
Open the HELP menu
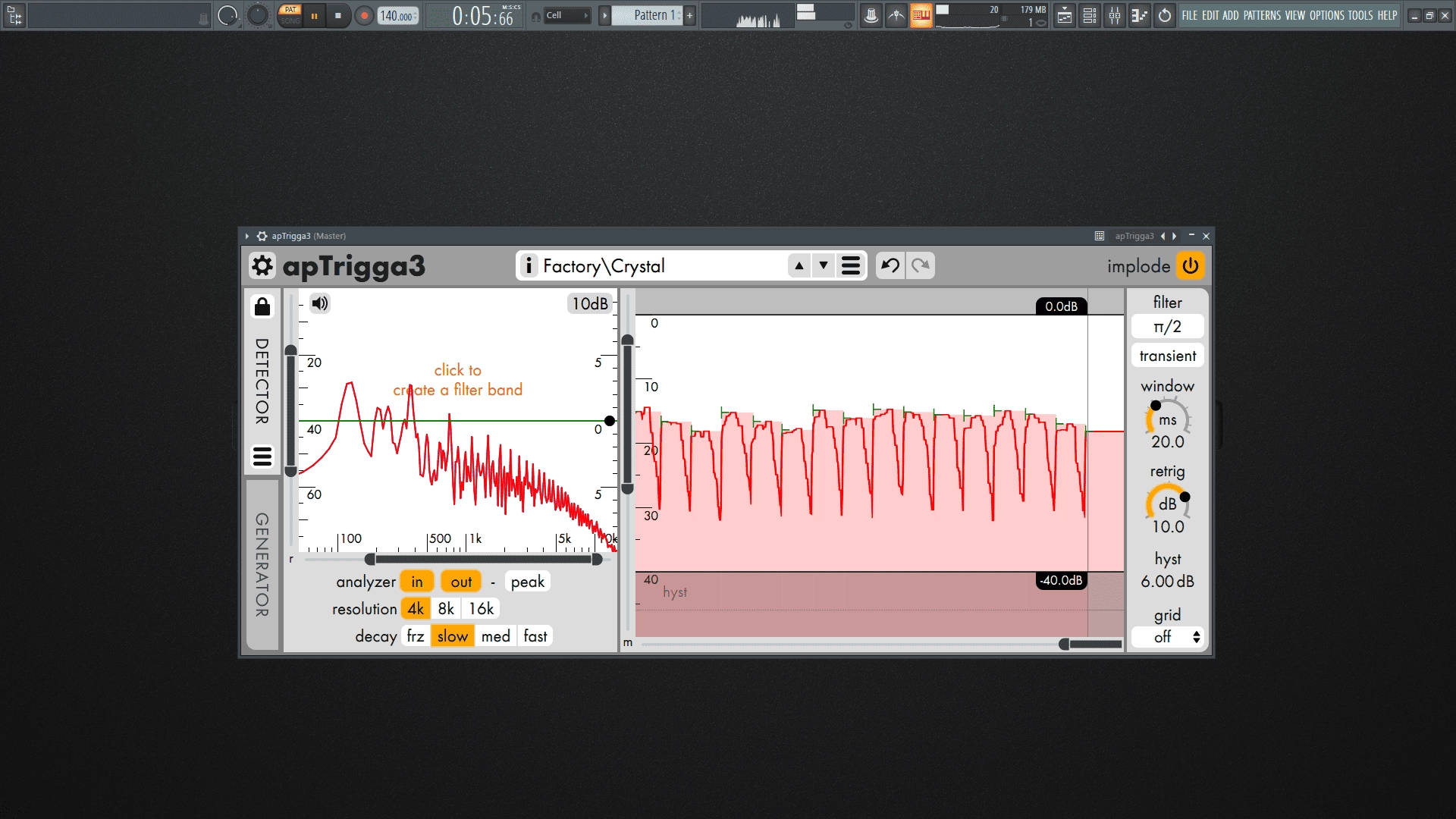point(1387,15)
